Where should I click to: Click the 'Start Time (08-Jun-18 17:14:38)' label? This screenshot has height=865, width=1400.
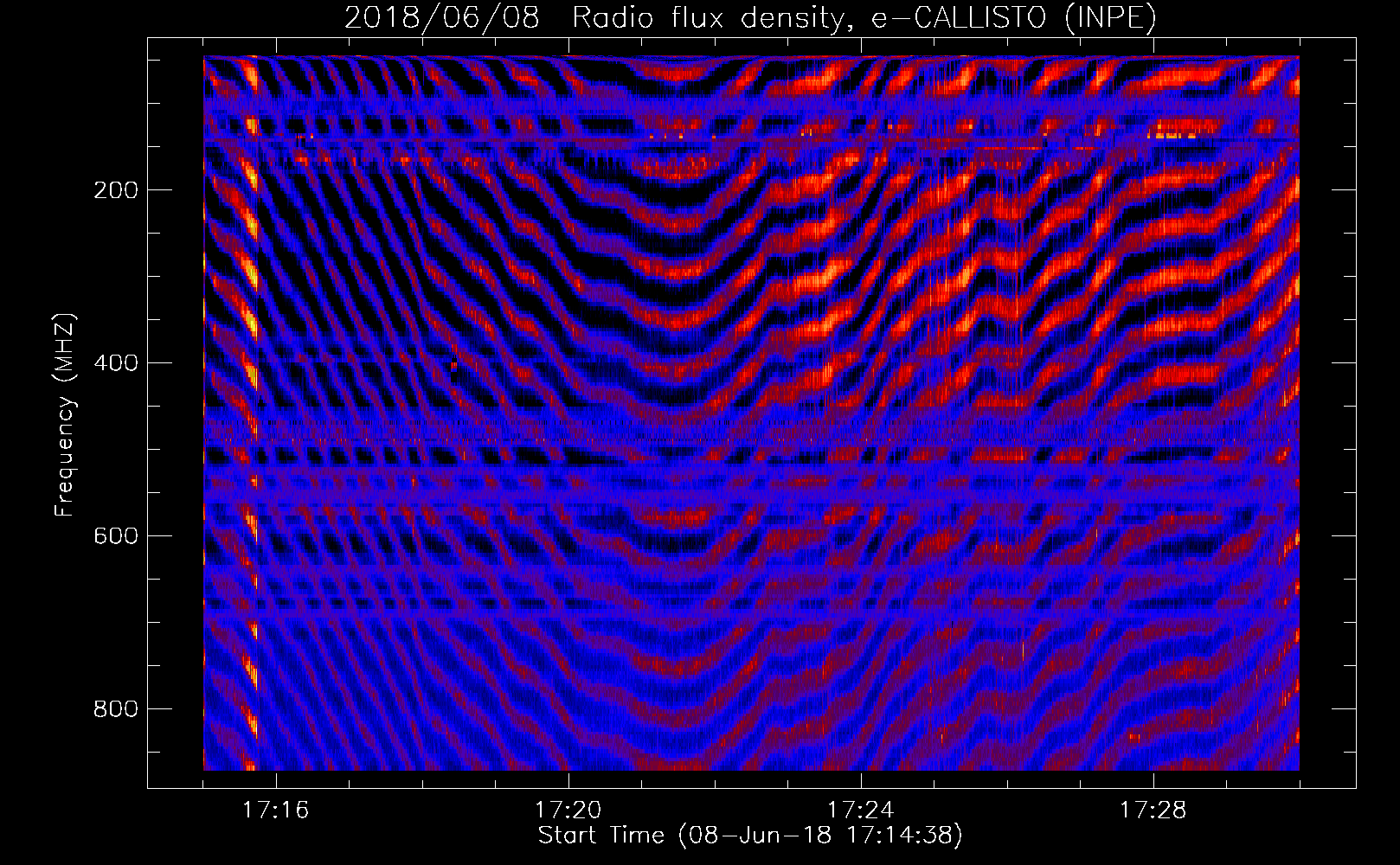[750, 835]
